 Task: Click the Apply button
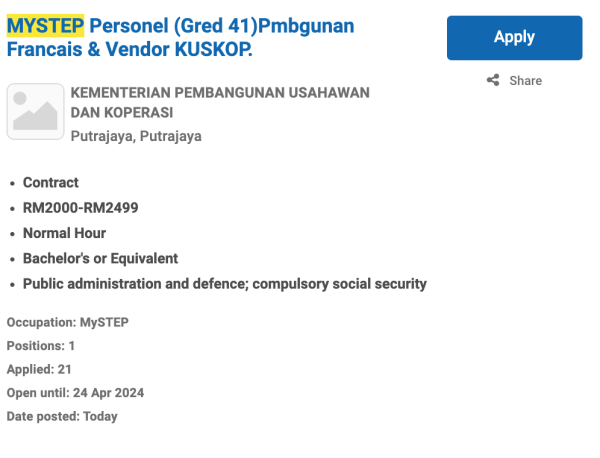coord(514,37)
